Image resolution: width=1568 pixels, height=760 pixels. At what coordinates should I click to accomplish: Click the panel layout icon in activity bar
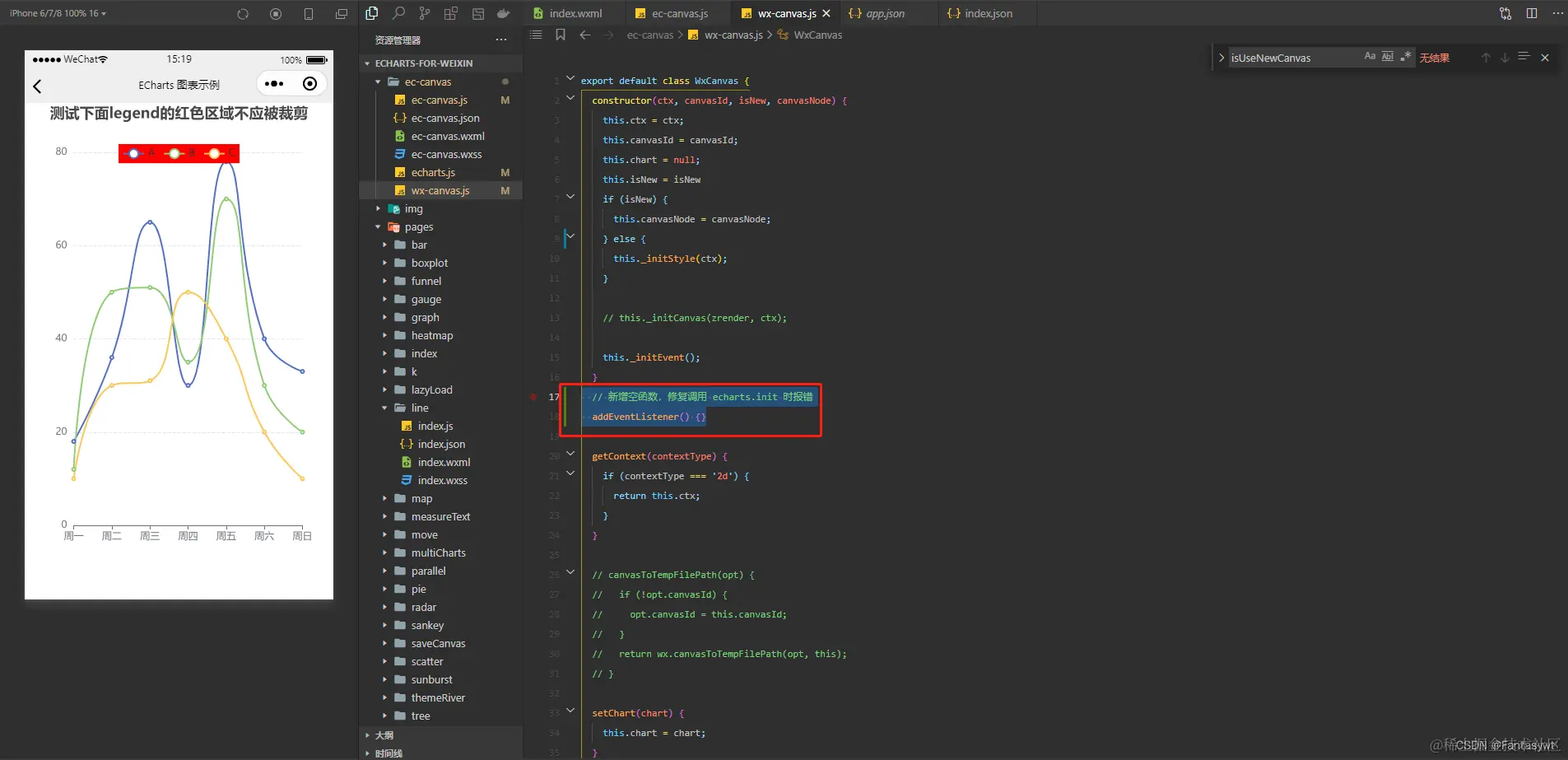(477, 13)
